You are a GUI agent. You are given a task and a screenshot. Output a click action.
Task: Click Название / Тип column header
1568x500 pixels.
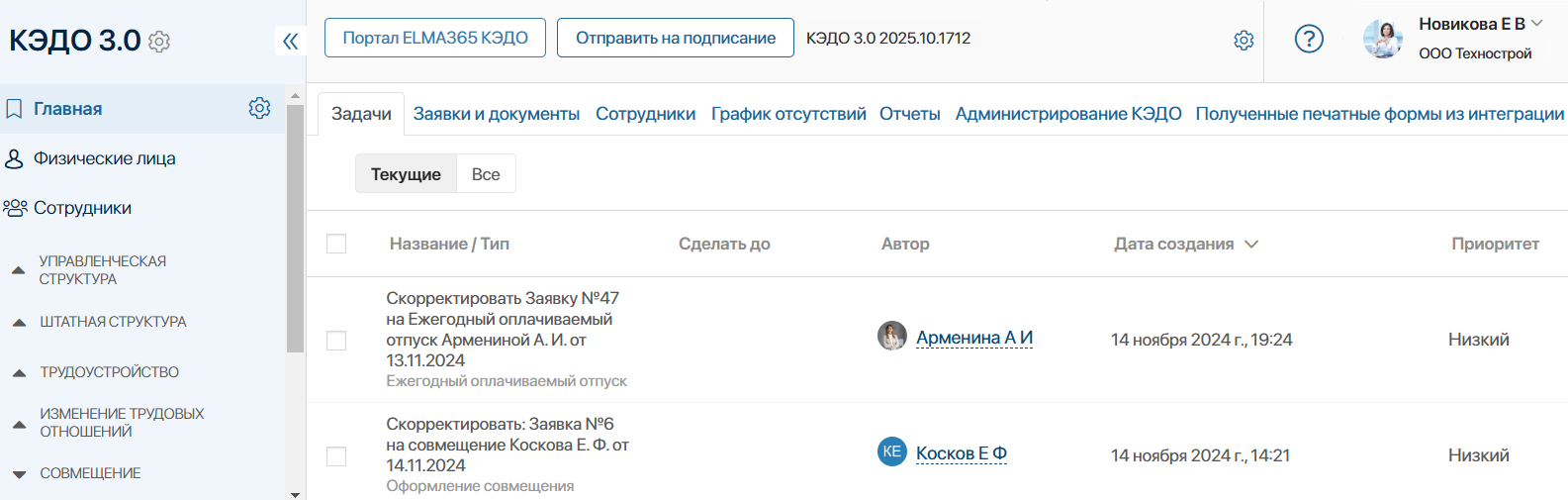click(x=449, y=244)
